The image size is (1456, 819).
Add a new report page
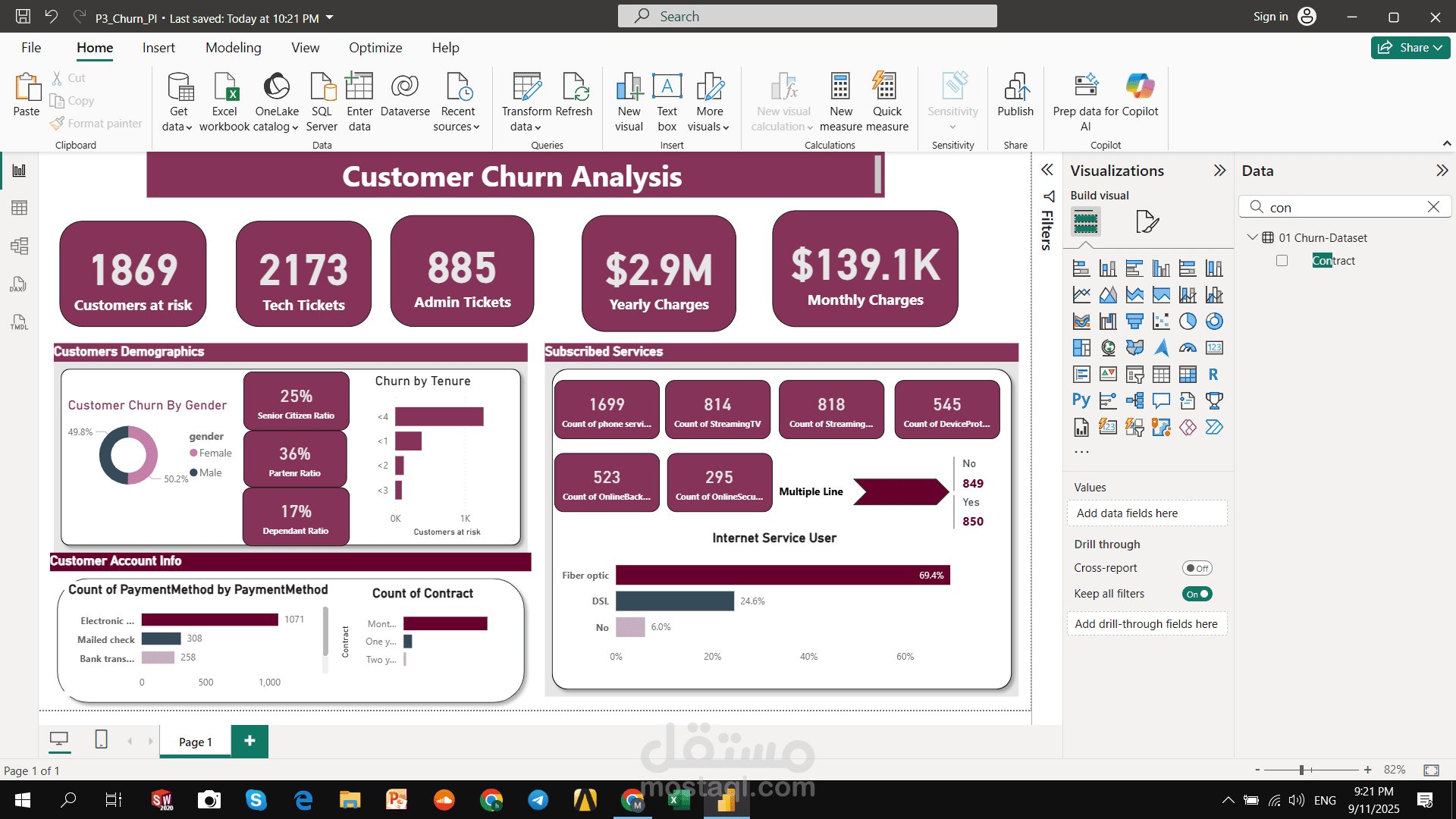click(x=249, y=741)
